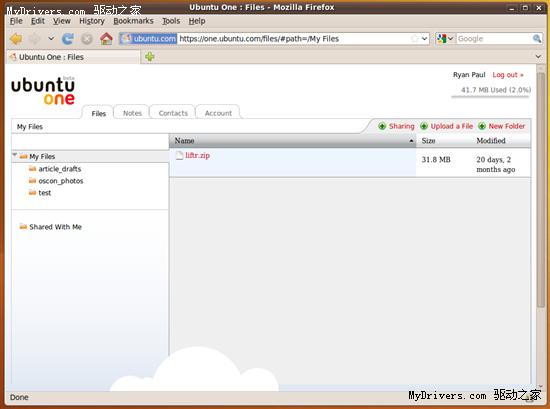
Task: Click the Sharing link
Action: [401, 126]
